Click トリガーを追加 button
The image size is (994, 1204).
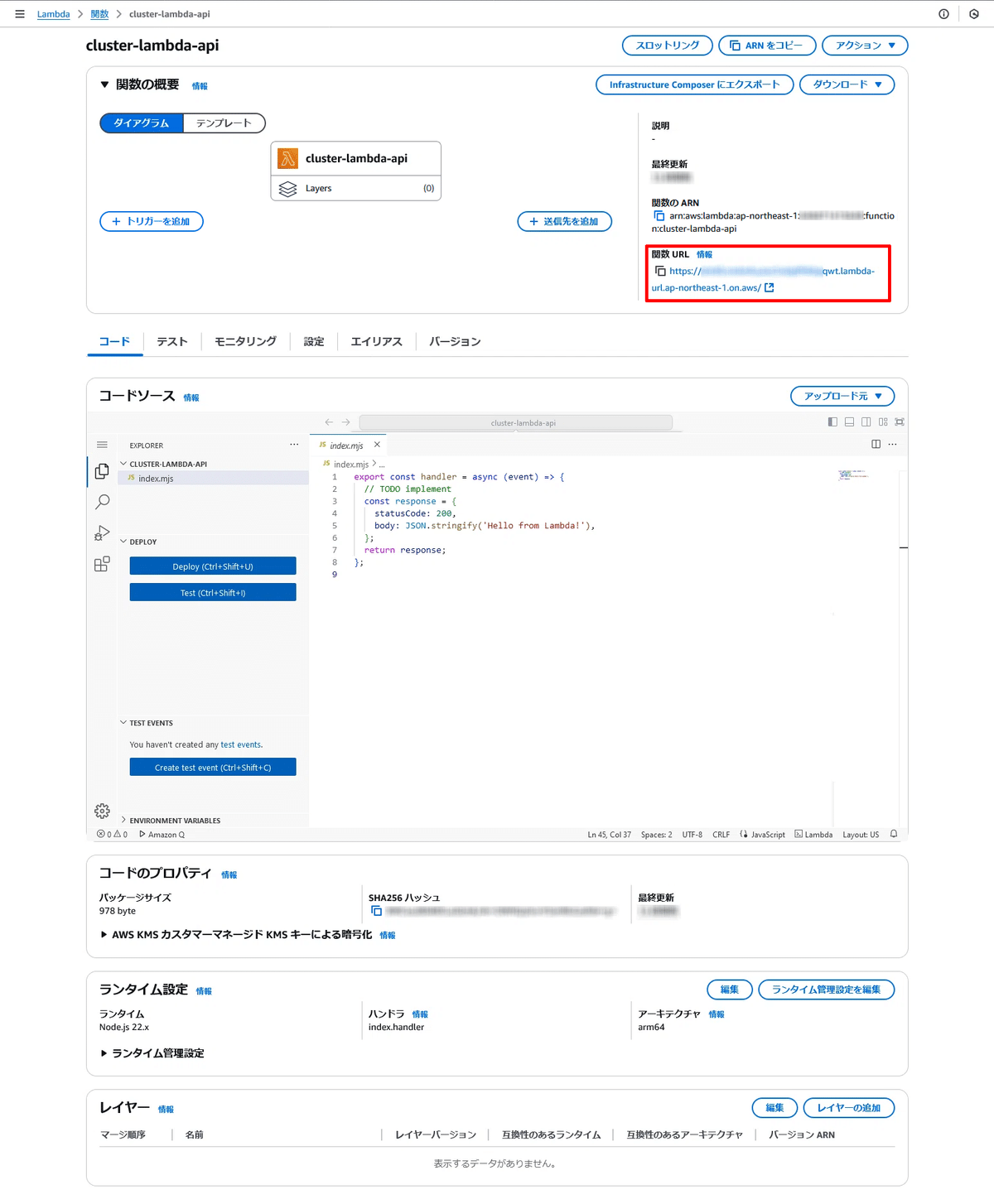pyautogui.click(x=152, y=221)
